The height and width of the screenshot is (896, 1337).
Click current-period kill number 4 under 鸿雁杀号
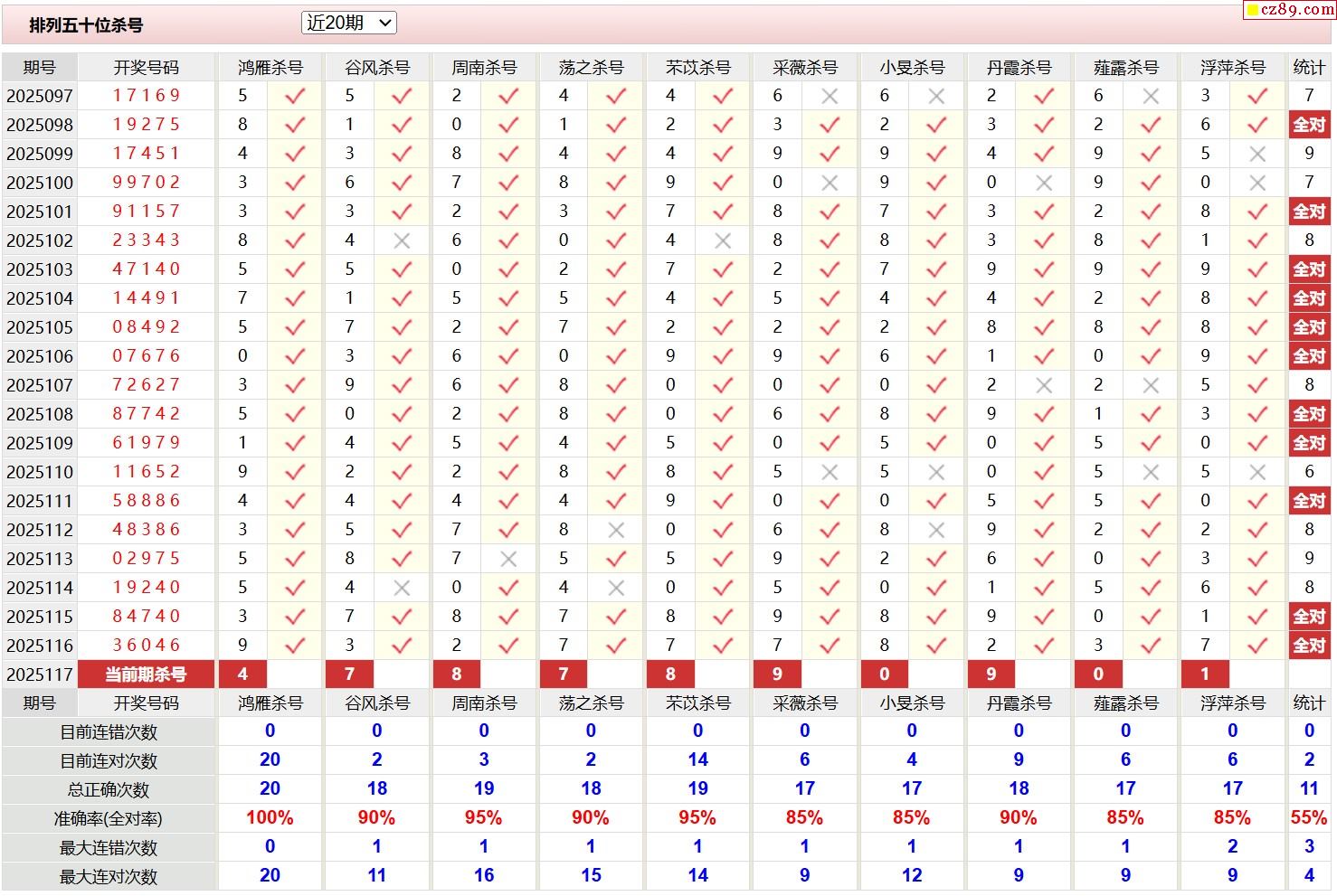(242, 674)
